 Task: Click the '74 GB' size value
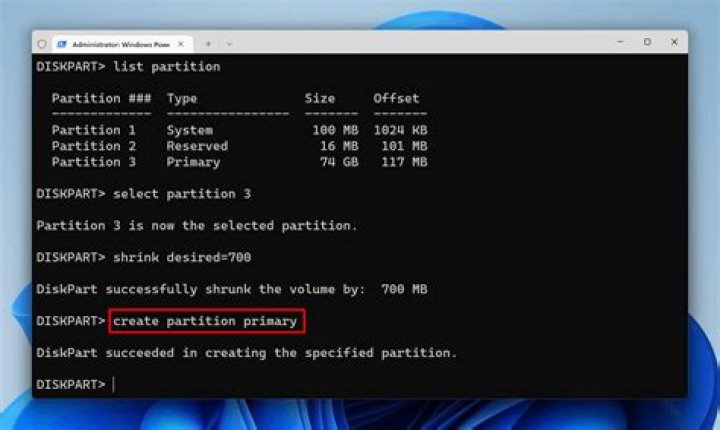click(339, 162)
